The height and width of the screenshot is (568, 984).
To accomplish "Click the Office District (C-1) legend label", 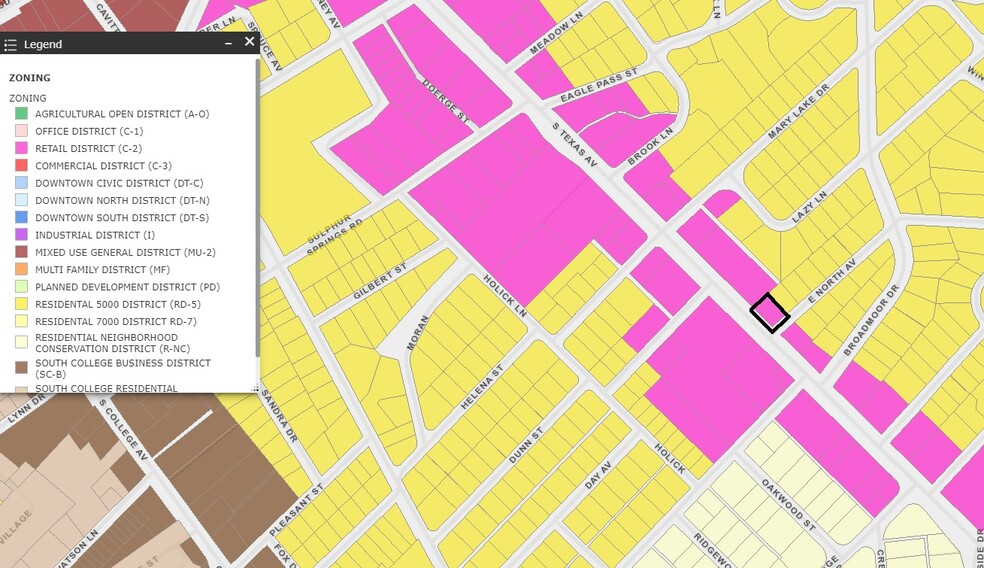I will pos(89,131).
